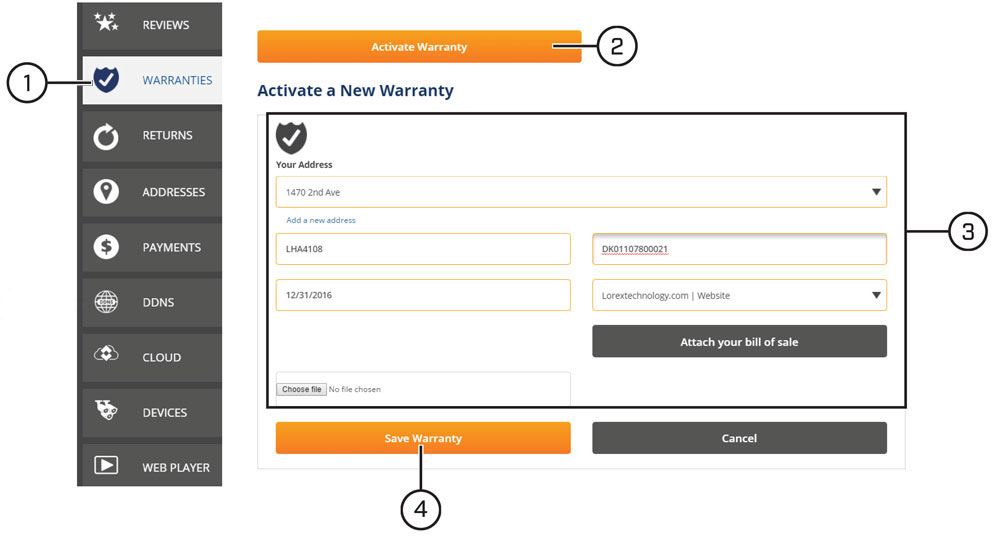Open the Lorextechnology.com purchase location dropdown
The height and width of the screenshot is (545, 1000).
(x=739, y=295)
